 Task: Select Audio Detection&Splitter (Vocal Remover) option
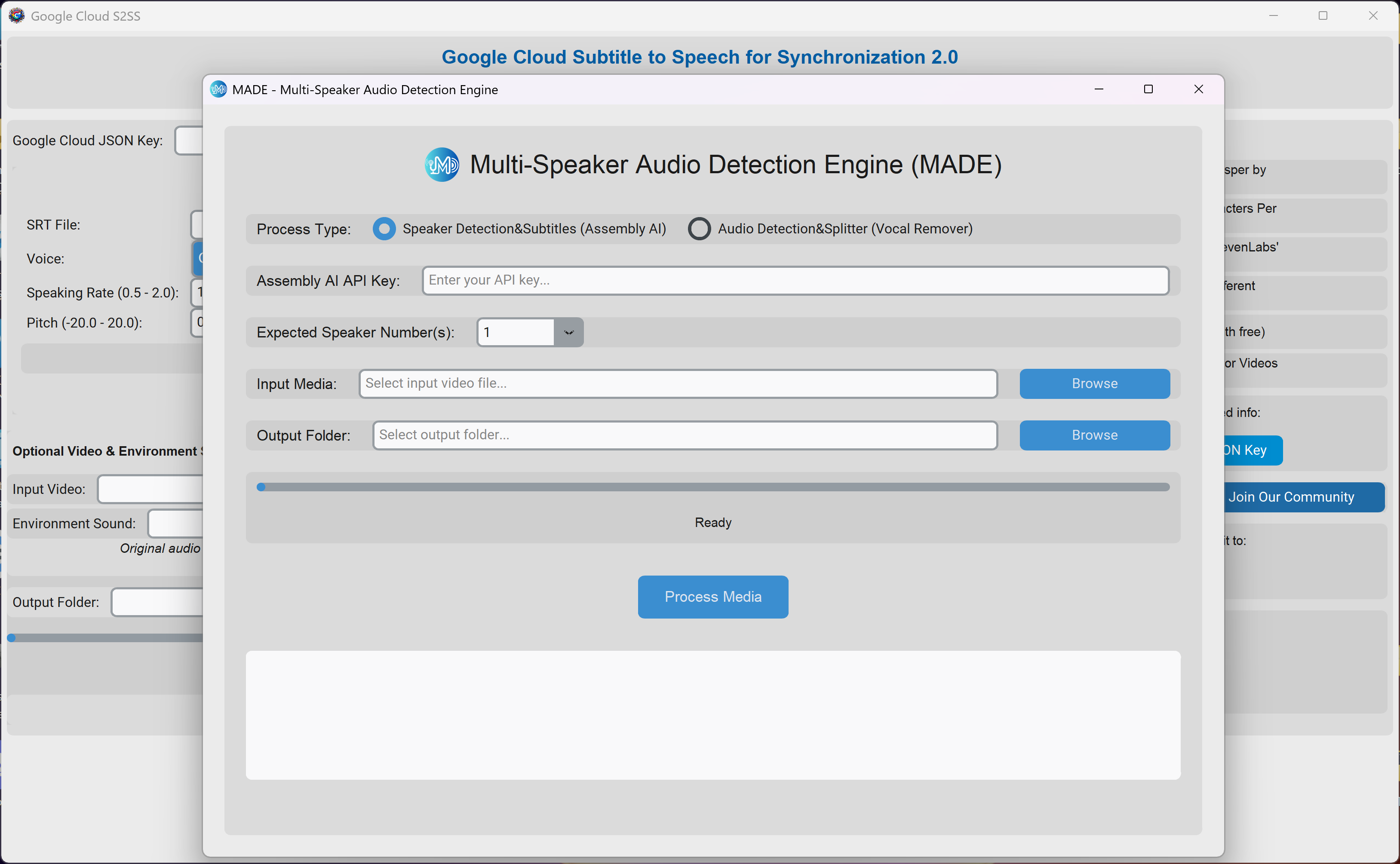(x=699, y=229)
